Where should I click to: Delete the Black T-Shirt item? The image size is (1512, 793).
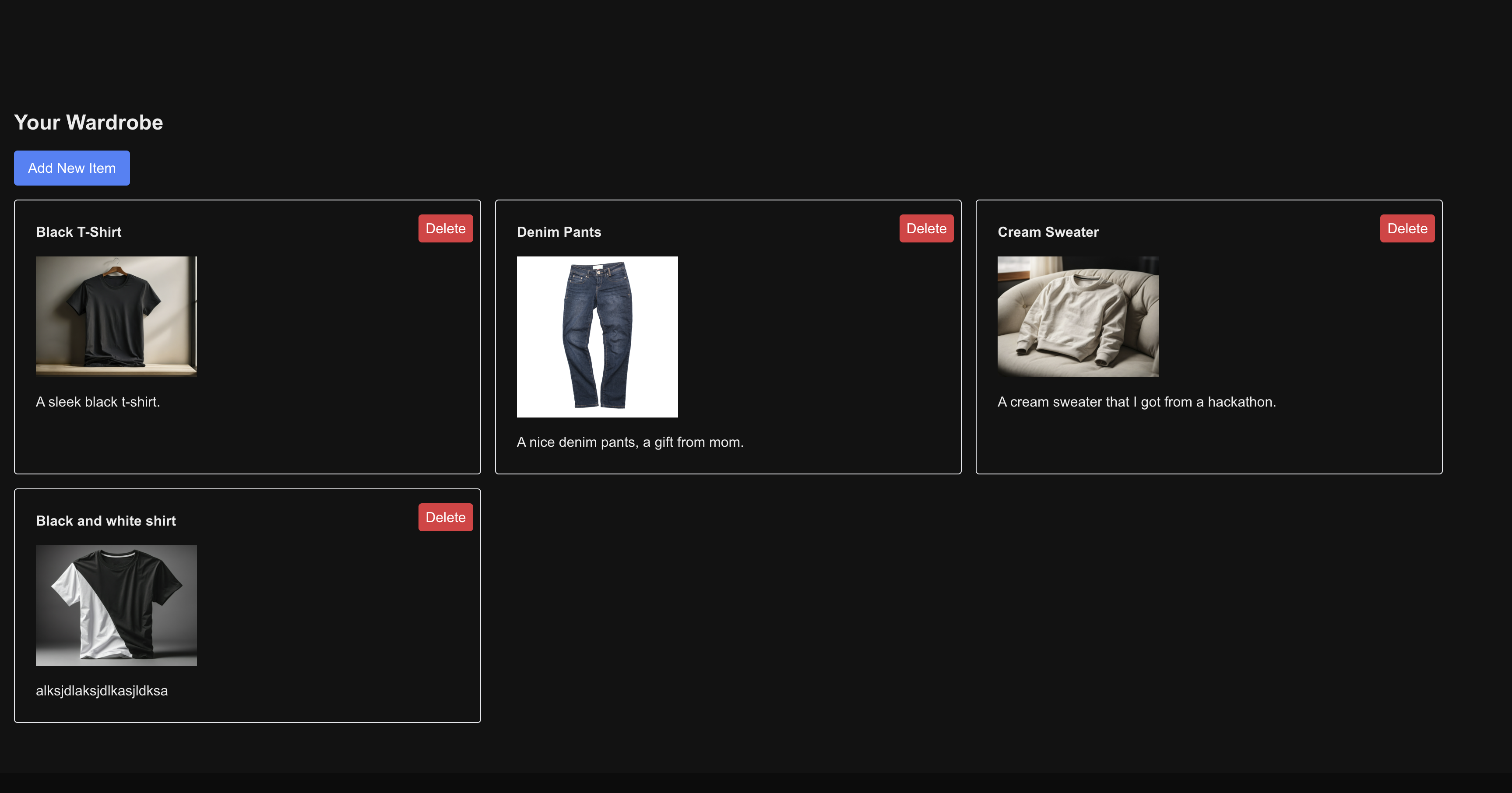445,228
